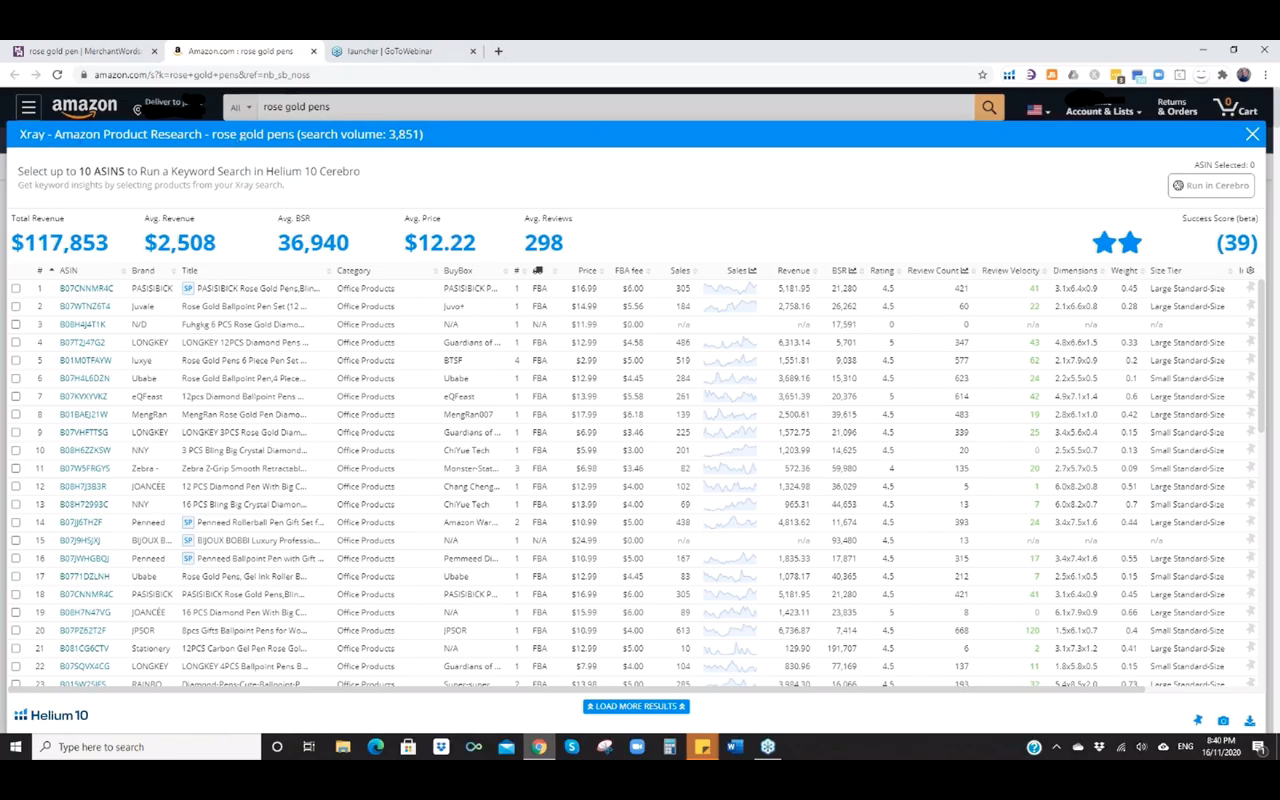Show hidden system tray icons
Screen dimensions: 1280x800
[x=1056, y=747]
